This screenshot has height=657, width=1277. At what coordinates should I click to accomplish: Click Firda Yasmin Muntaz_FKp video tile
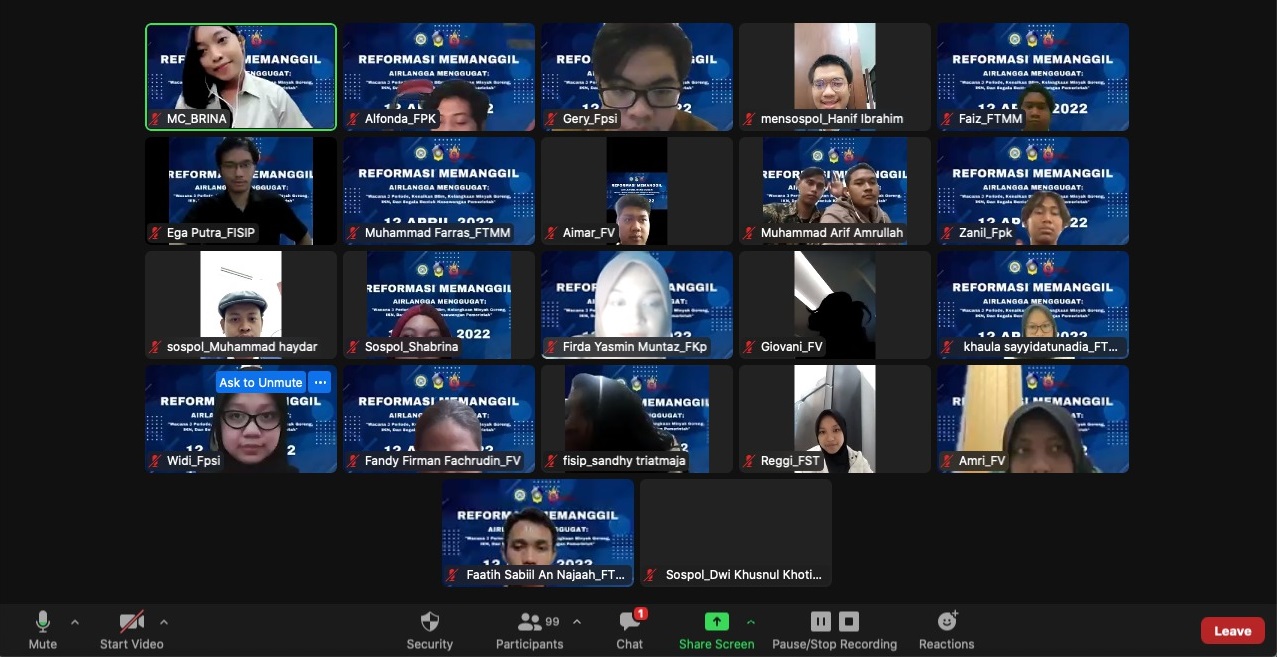coord(636,300)
